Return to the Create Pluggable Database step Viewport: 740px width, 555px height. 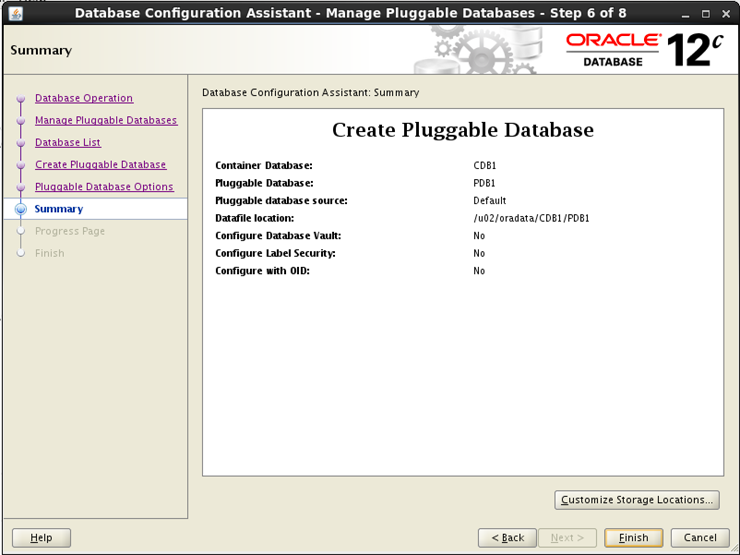101,165
